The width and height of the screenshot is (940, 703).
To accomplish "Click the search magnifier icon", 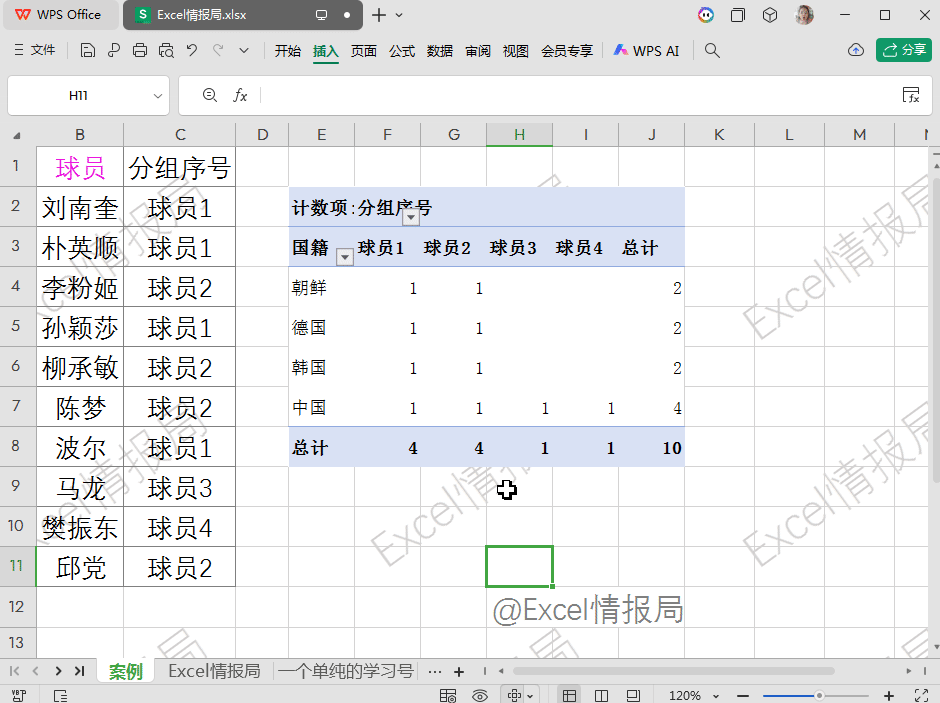I will (712, 50).
